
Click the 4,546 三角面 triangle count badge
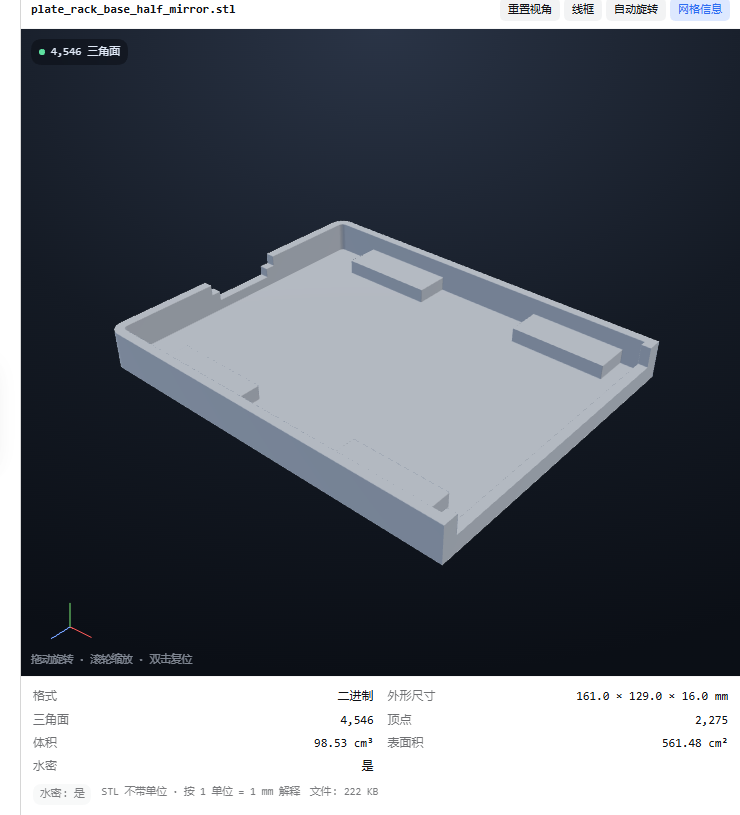[80, 51]
